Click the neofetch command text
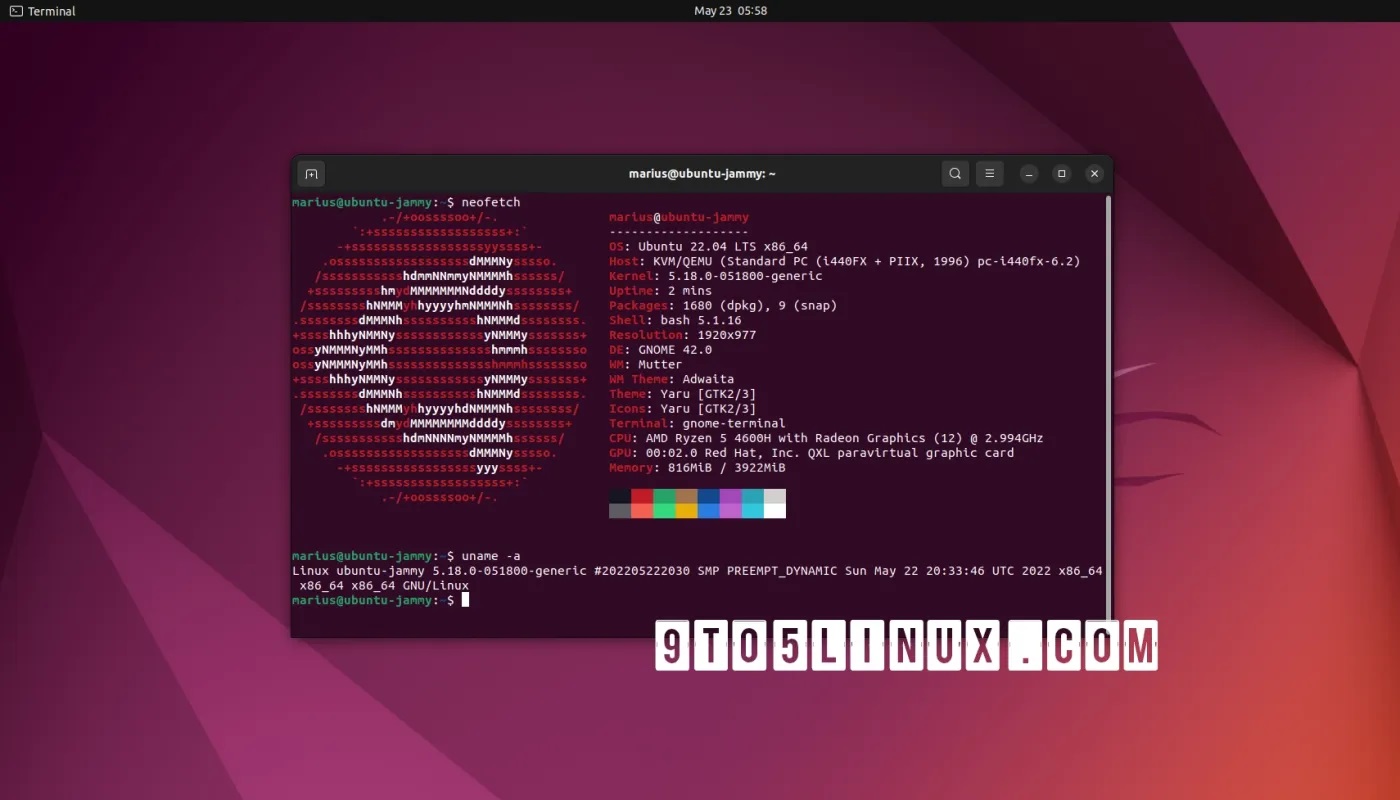 tap(491, 202)
